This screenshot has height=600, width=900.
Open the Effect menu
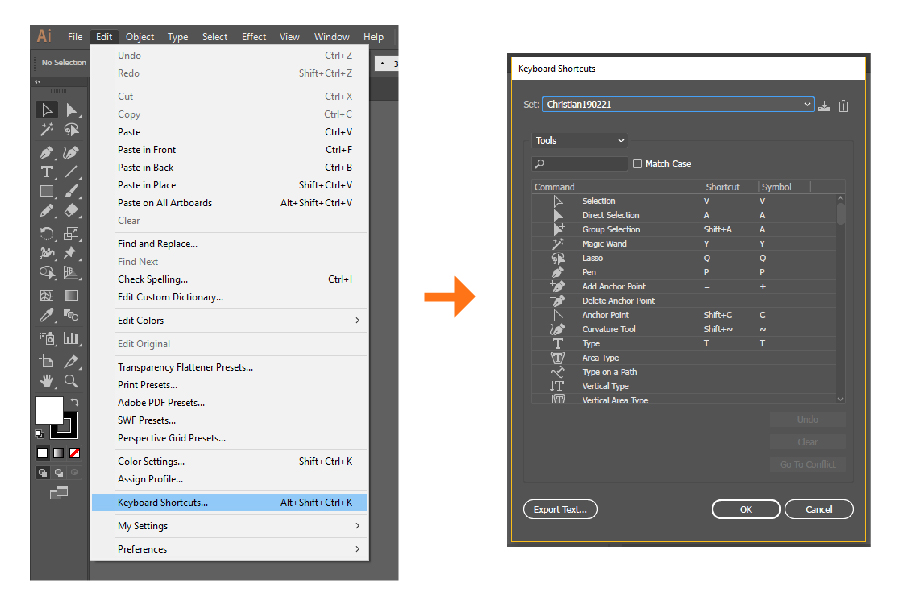[254, 37]
